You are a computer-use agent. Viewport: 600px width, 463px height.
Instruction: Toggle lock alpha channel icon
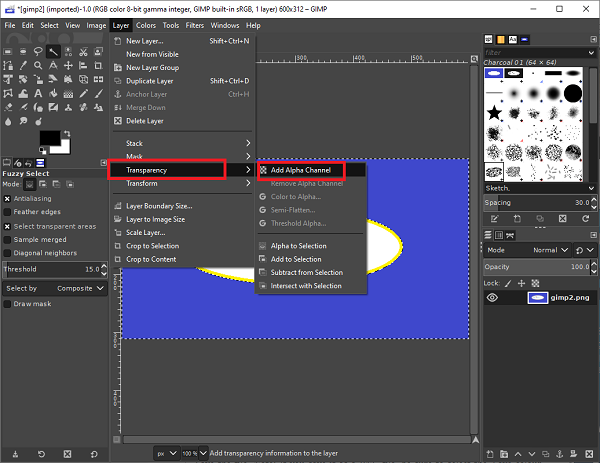[535, 283]
